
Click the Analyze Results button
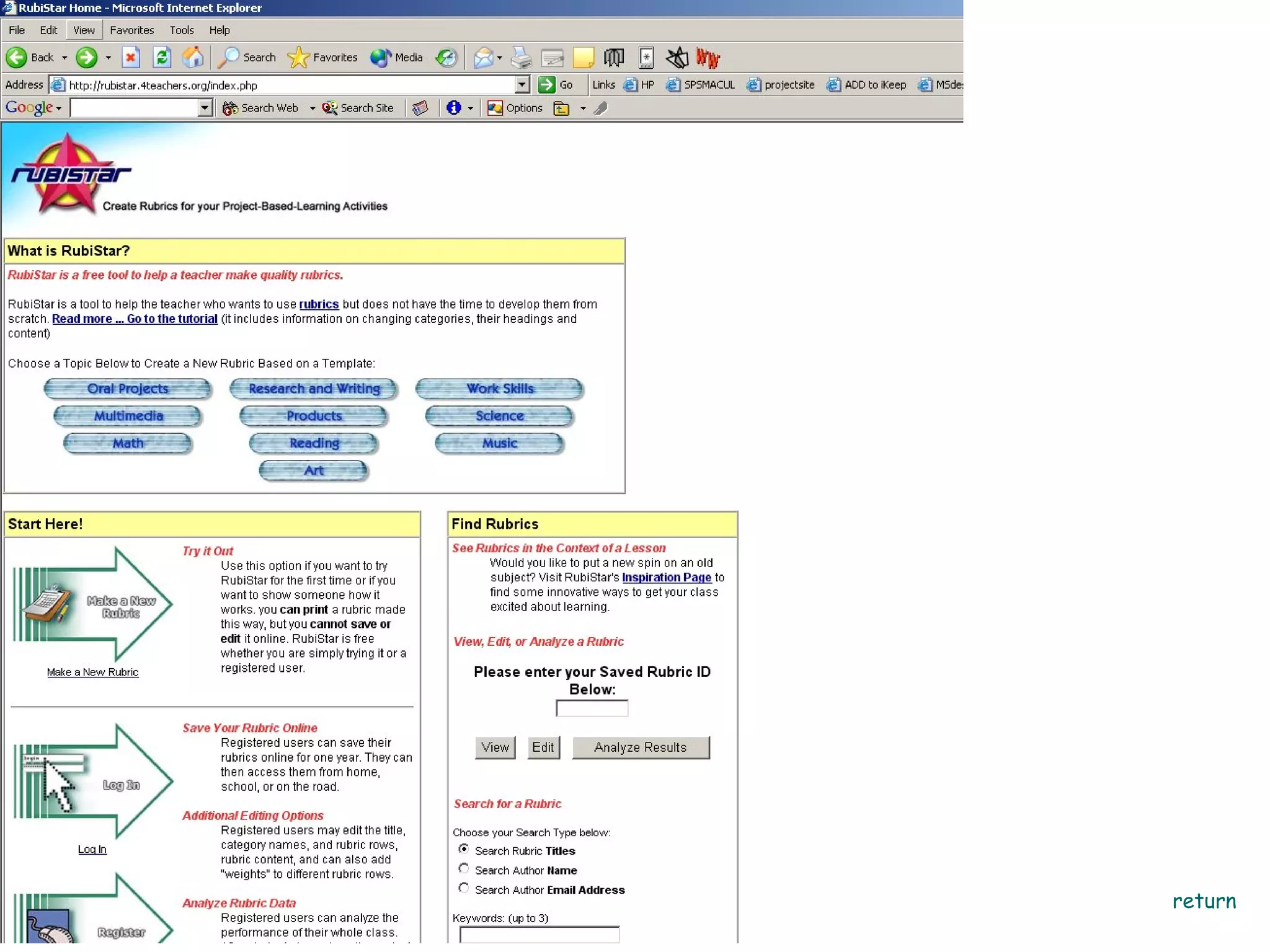click(640, 747)
